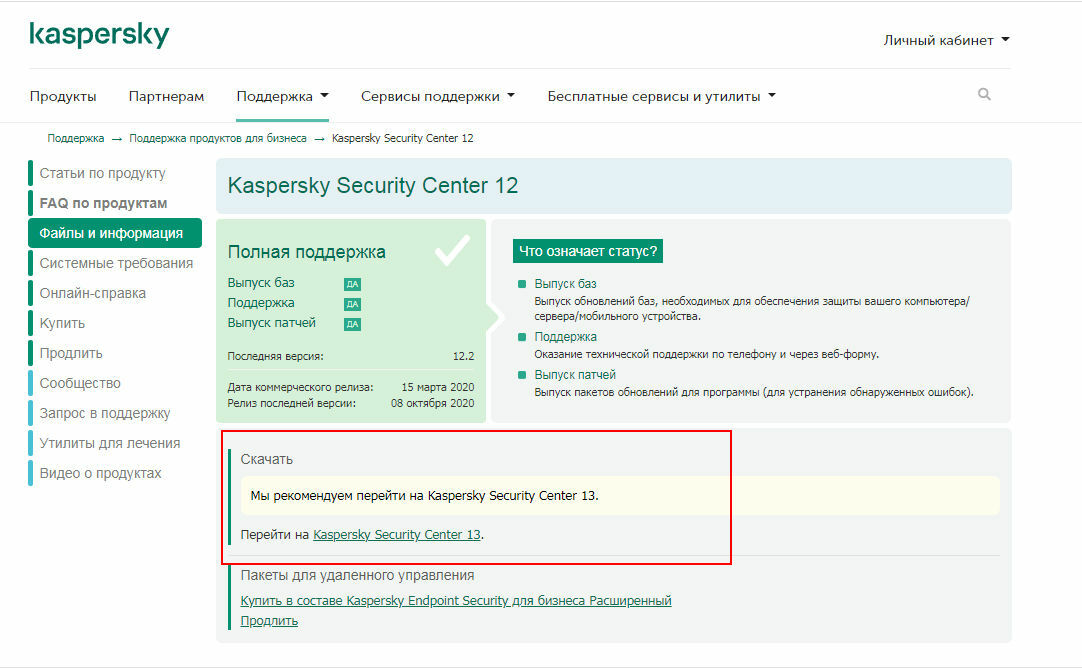
Task: Open Поддержка продуктов для бизнеса breadcrumb
Action: point(218,138)
